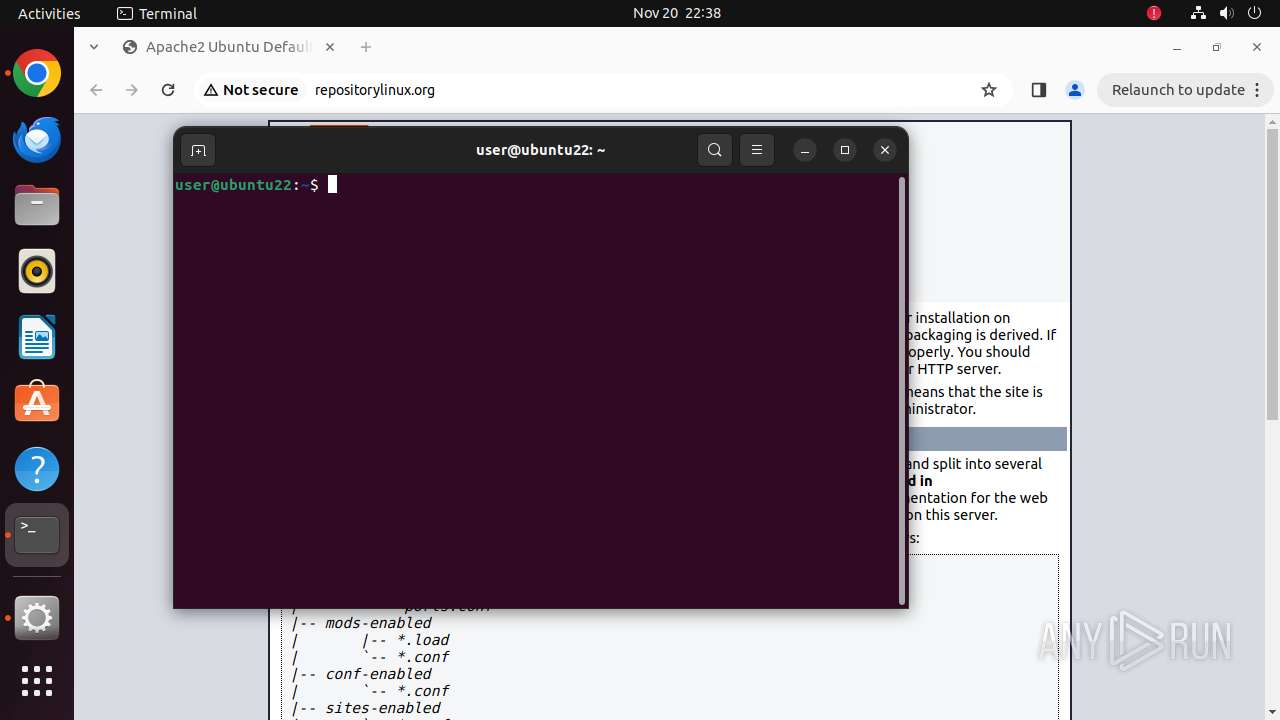Open the power menu icon in top bar
The width and height of the screenshot is (1280, 720).
[1254, 13]
